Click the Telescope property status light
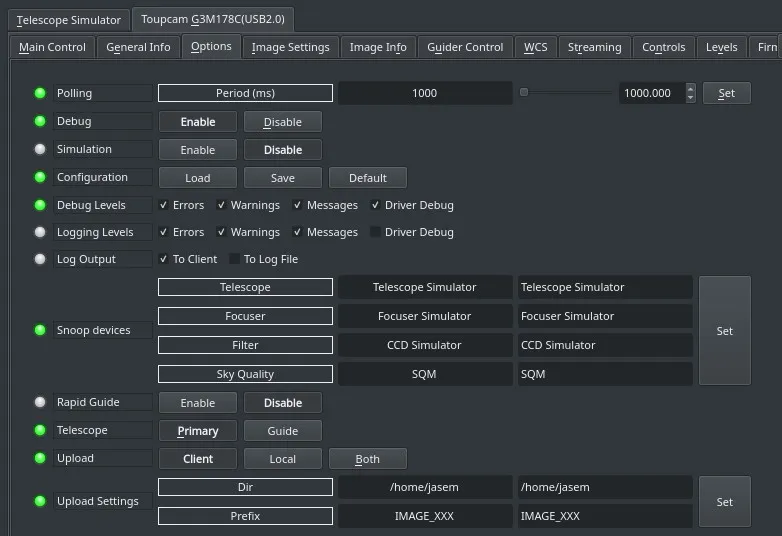782x536 pixels. coord(40,430)
